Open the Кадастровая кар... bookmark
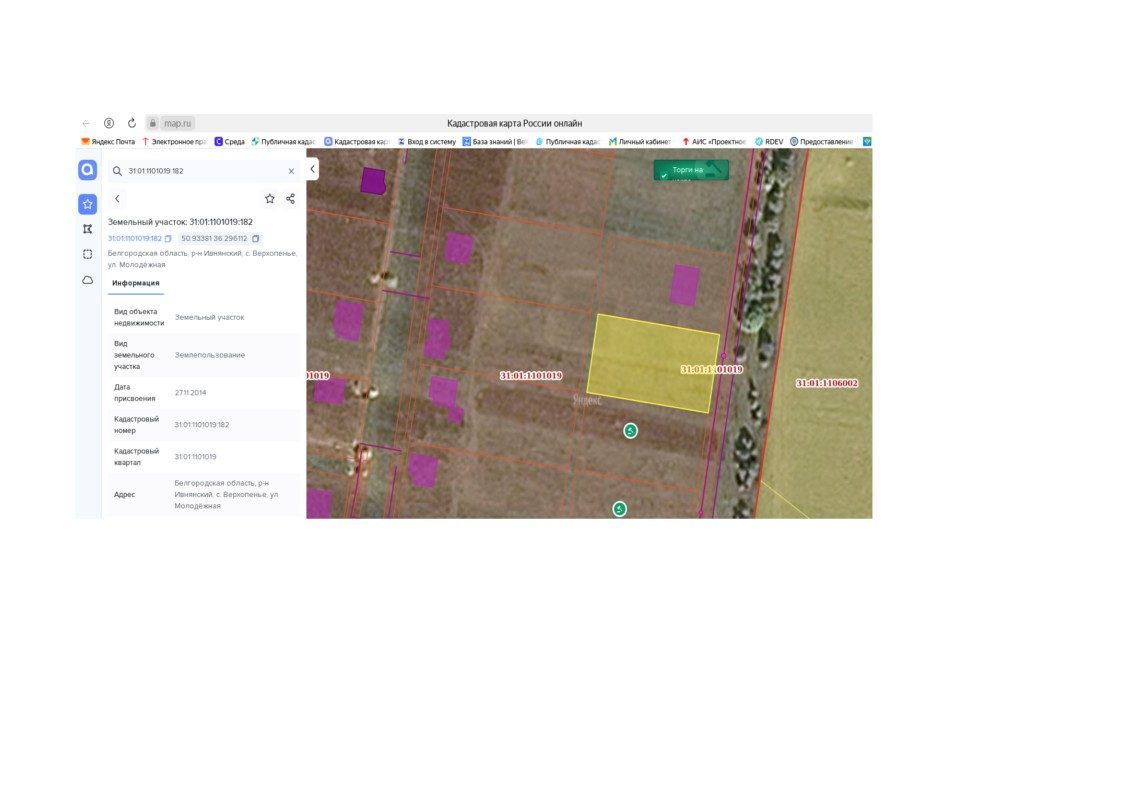1123x794 pixels. click(356, 142)
